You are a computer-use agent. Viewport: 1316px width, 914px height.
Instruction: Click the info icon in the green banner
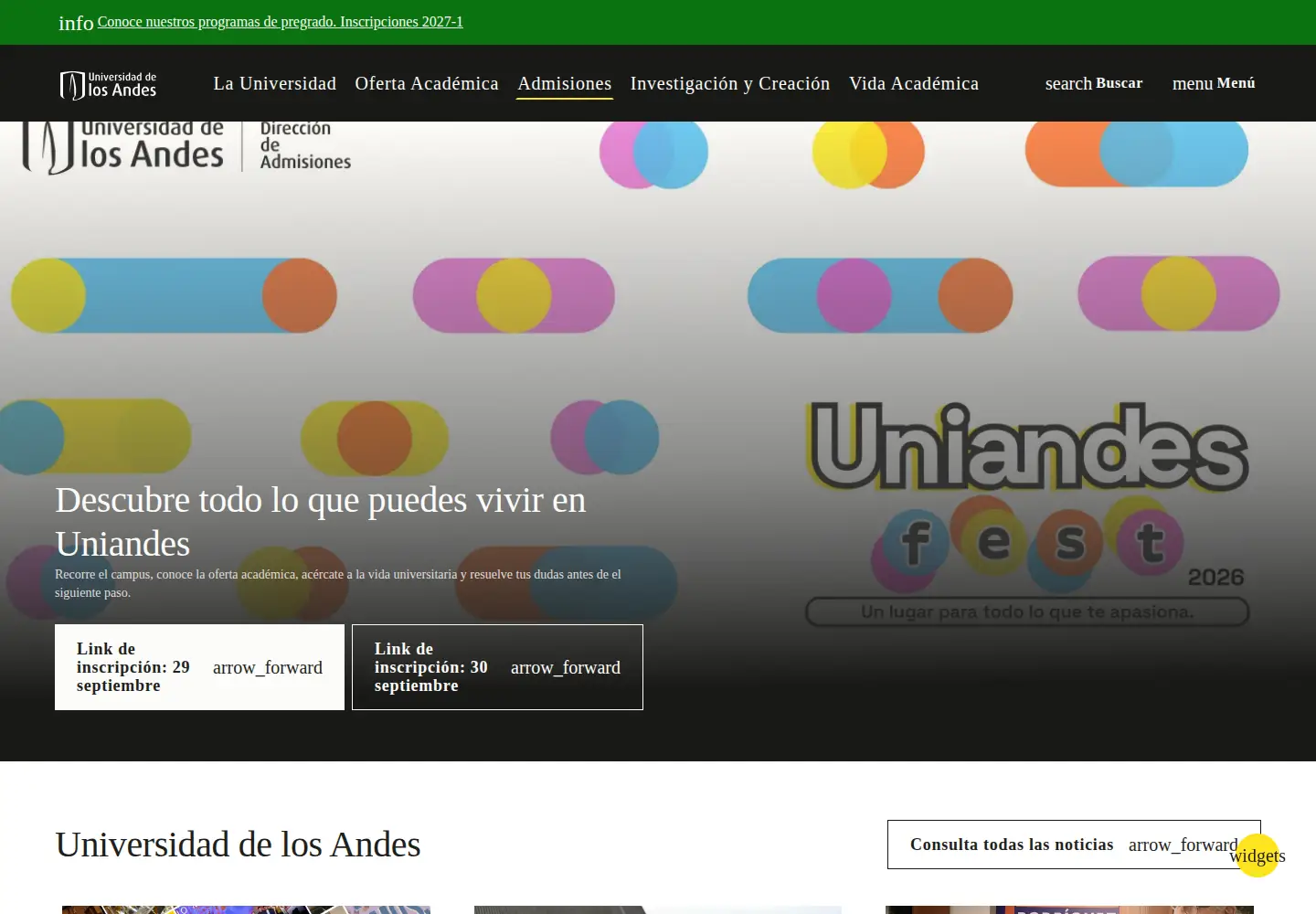(x=76, y=23)
